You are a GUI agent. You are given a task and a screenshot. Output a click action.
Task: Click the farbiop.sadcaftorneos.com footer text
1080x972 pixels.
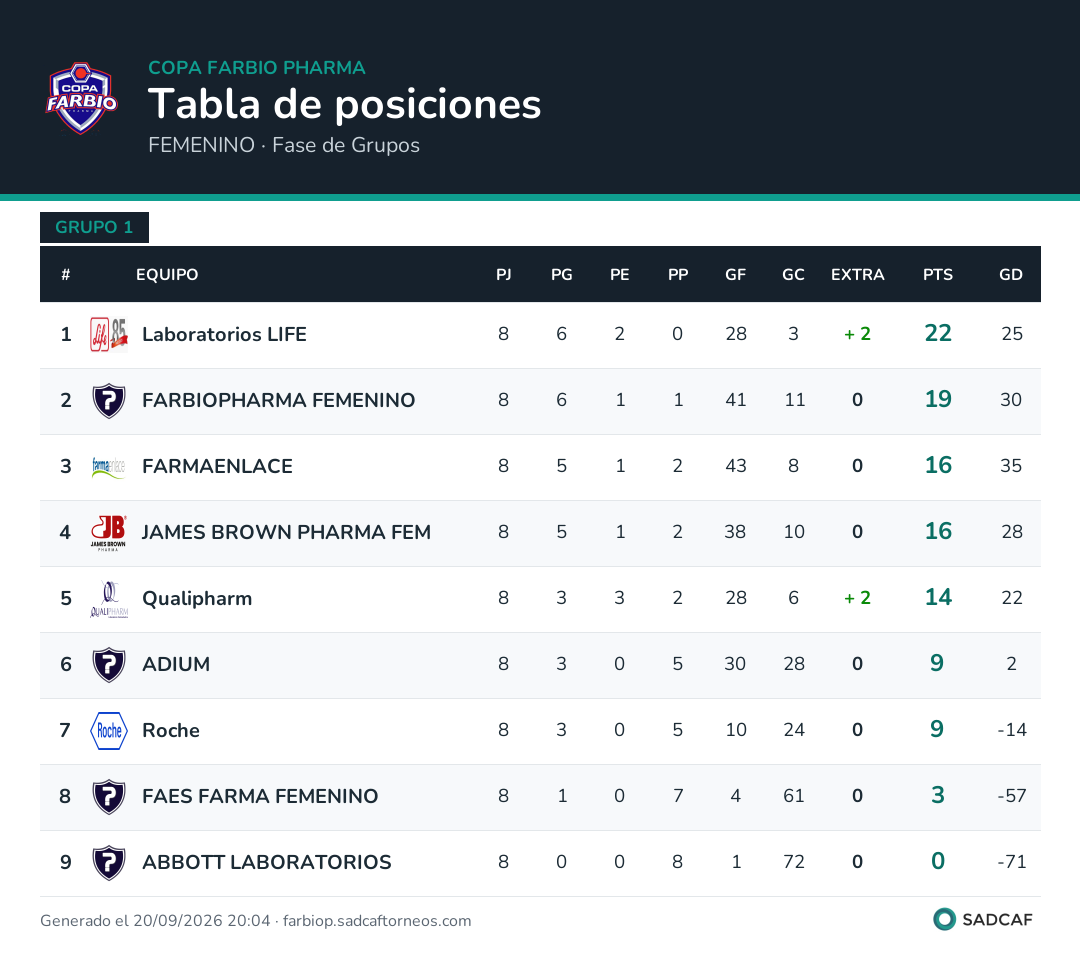pos(377,921)
